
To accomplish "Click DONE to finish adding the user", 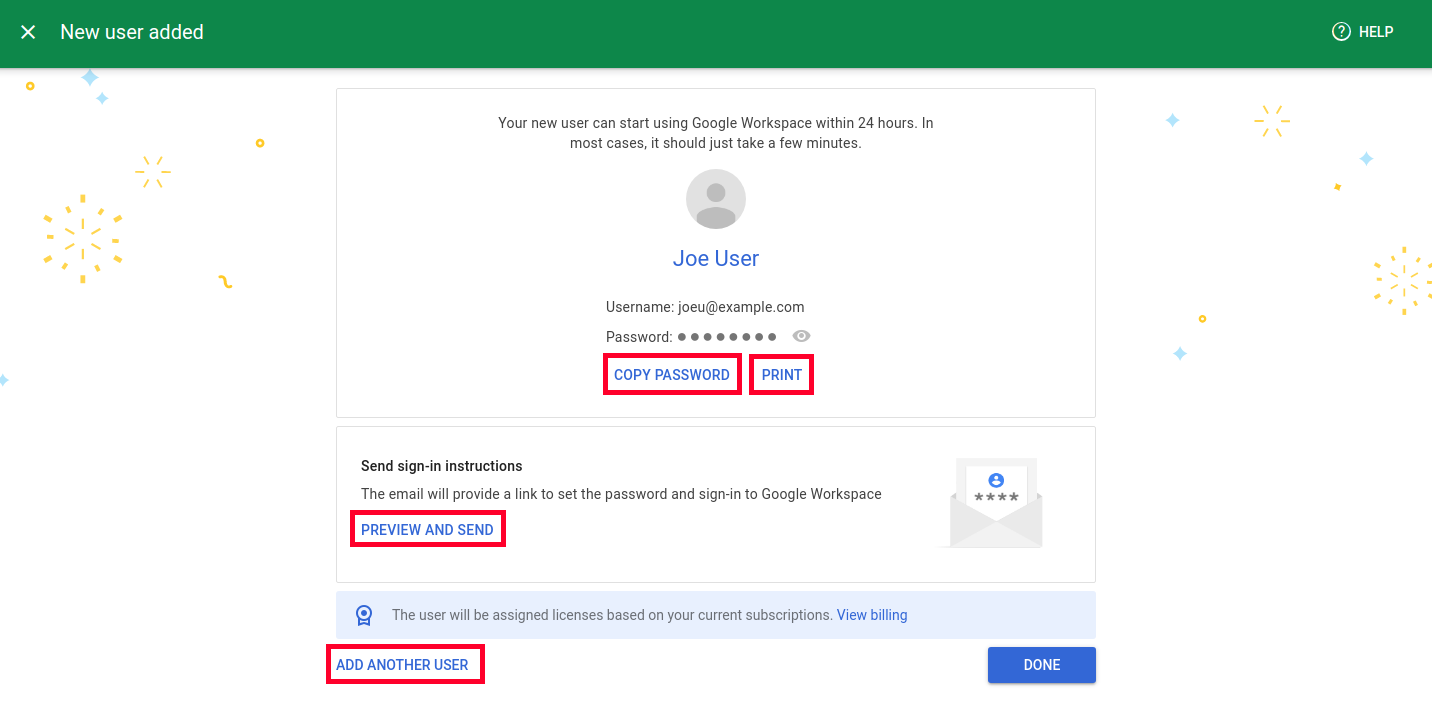I will point(1041,664).
